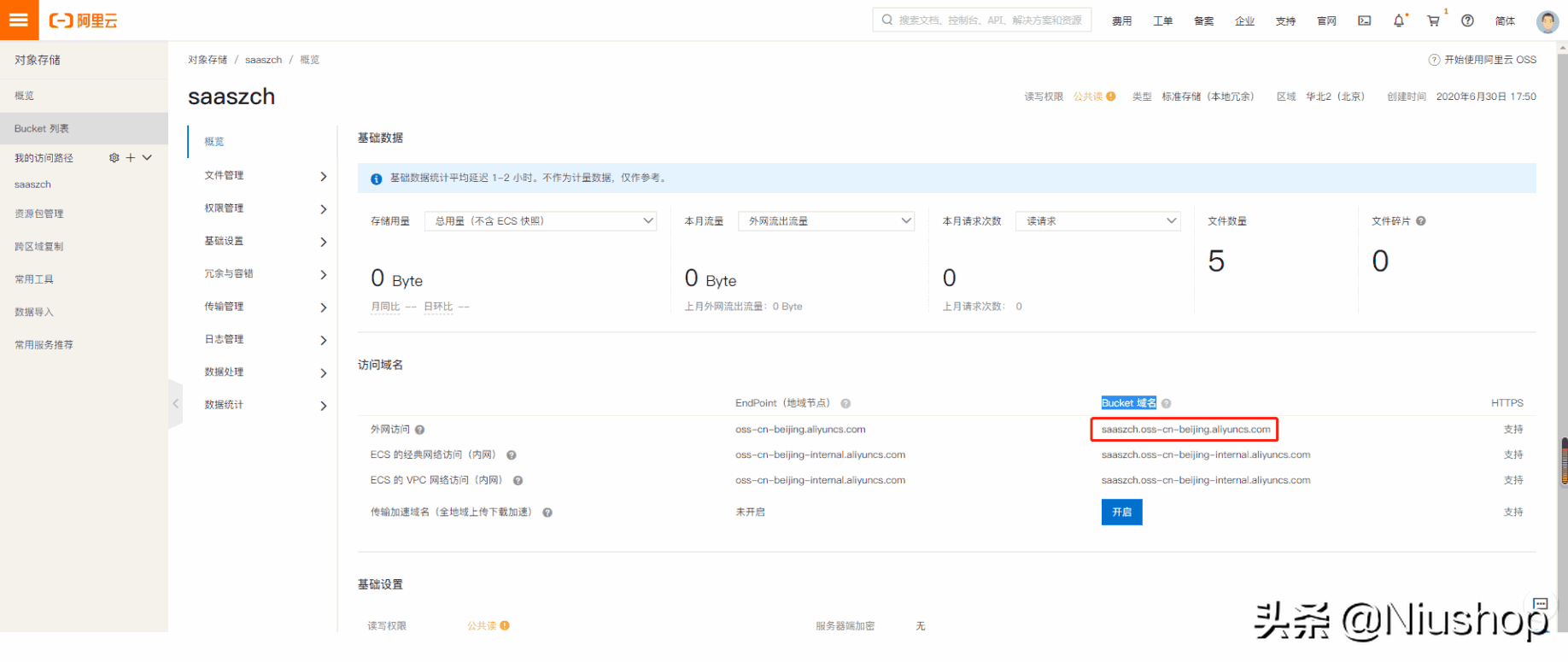Collapse the sidebar with the arrow handle
1568x662 pixels.
(176, 403)
